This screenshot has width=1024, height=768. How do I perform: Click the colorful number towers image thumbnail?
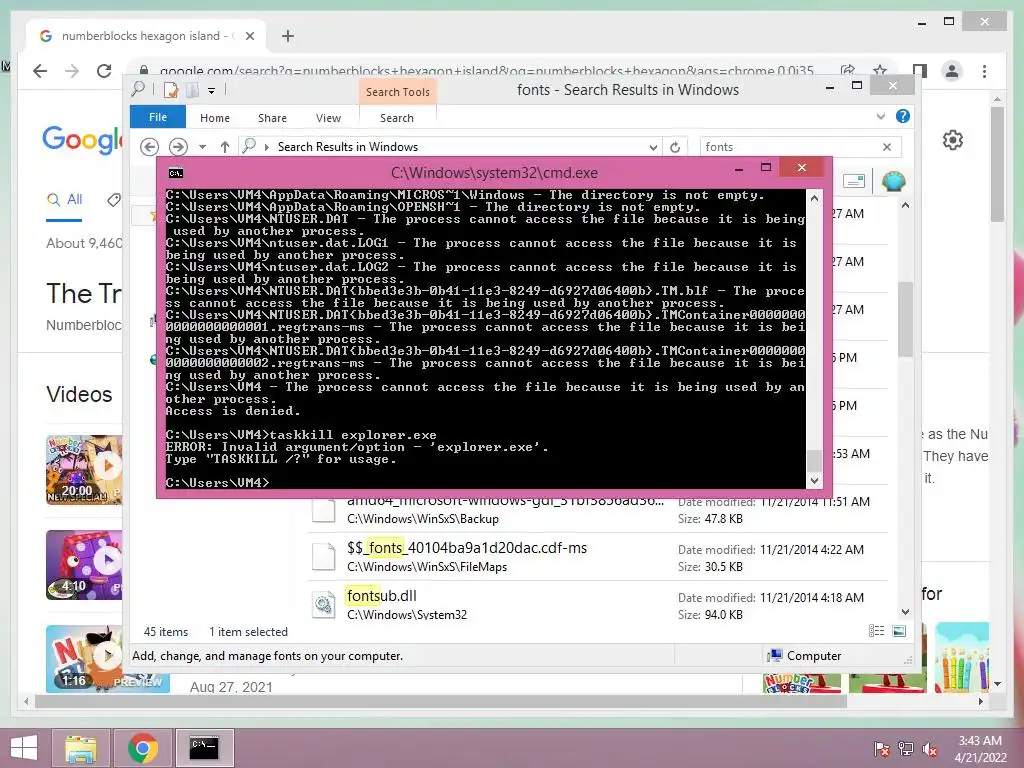962,658
